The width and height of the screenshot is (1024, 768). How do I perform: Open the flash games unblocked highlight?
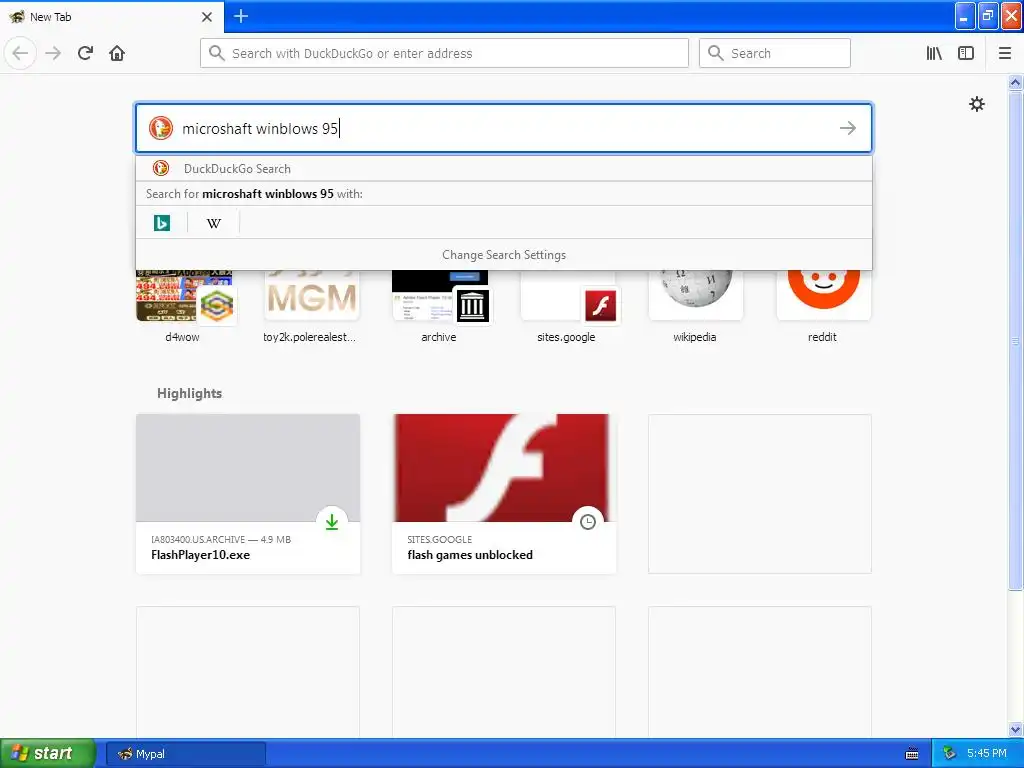[504, 494]
